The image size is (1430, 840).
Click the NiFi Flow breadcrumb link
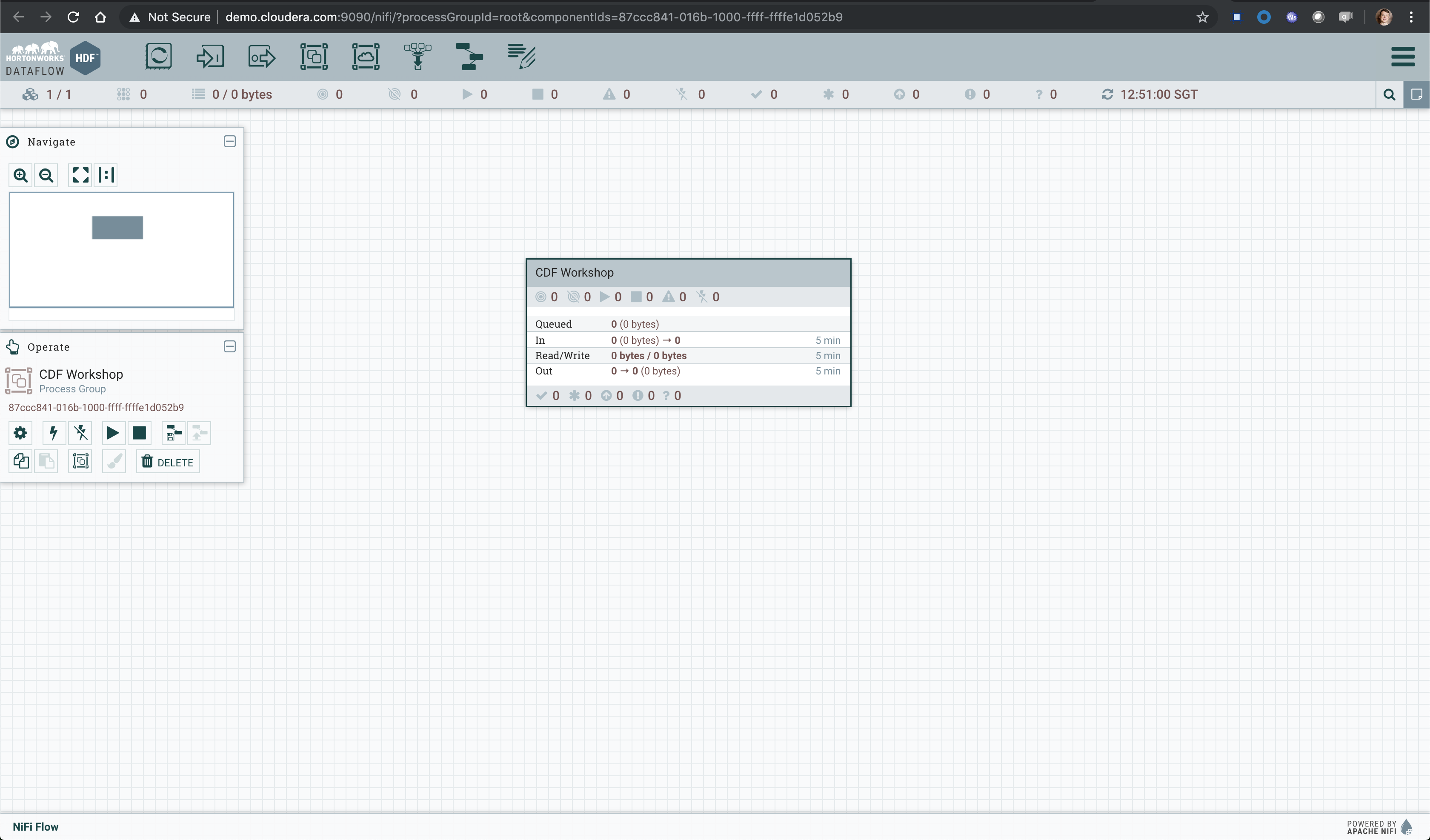[x=35, y=827]
